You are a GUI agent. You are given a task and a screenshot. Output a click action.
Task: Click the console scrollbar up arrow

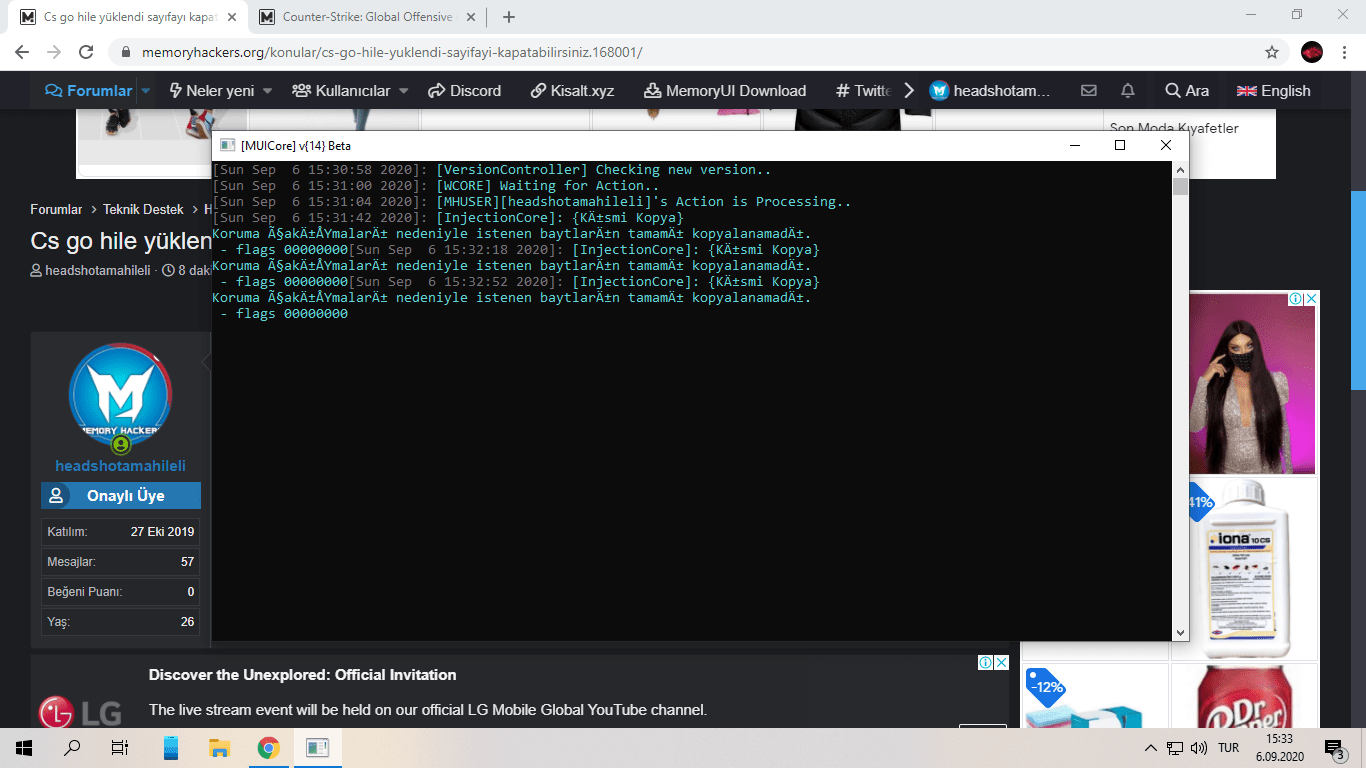(1180, 169)
